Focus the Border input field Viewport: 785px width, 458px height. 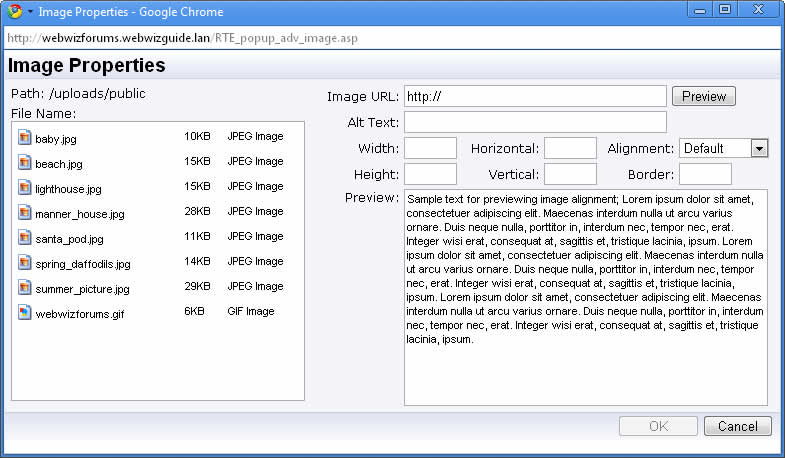705,174
